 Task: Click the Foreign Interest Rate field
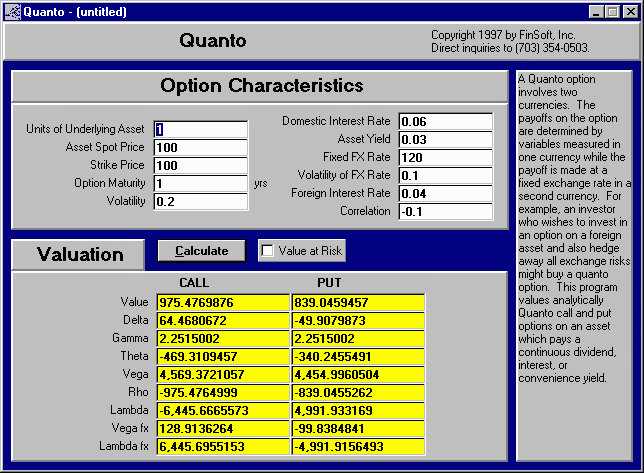446,194
